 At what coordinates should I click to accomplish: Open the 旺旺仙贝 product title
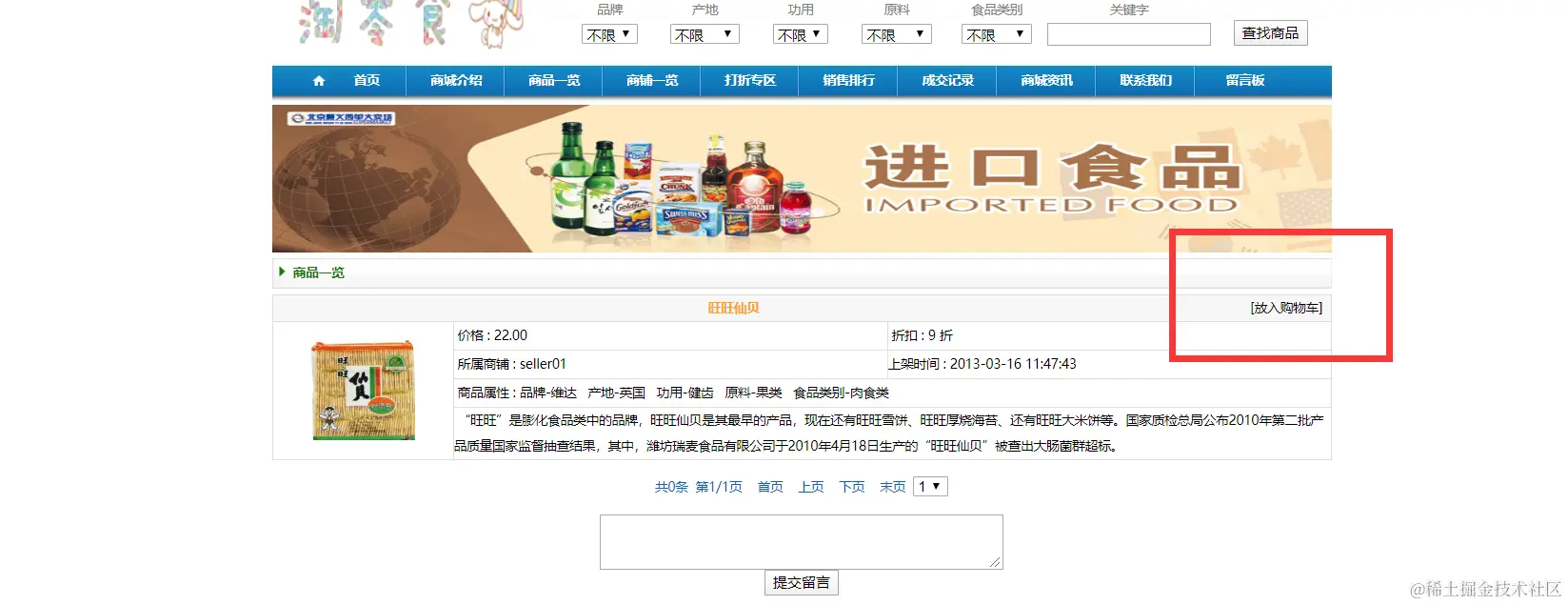(x=733, y=308)
